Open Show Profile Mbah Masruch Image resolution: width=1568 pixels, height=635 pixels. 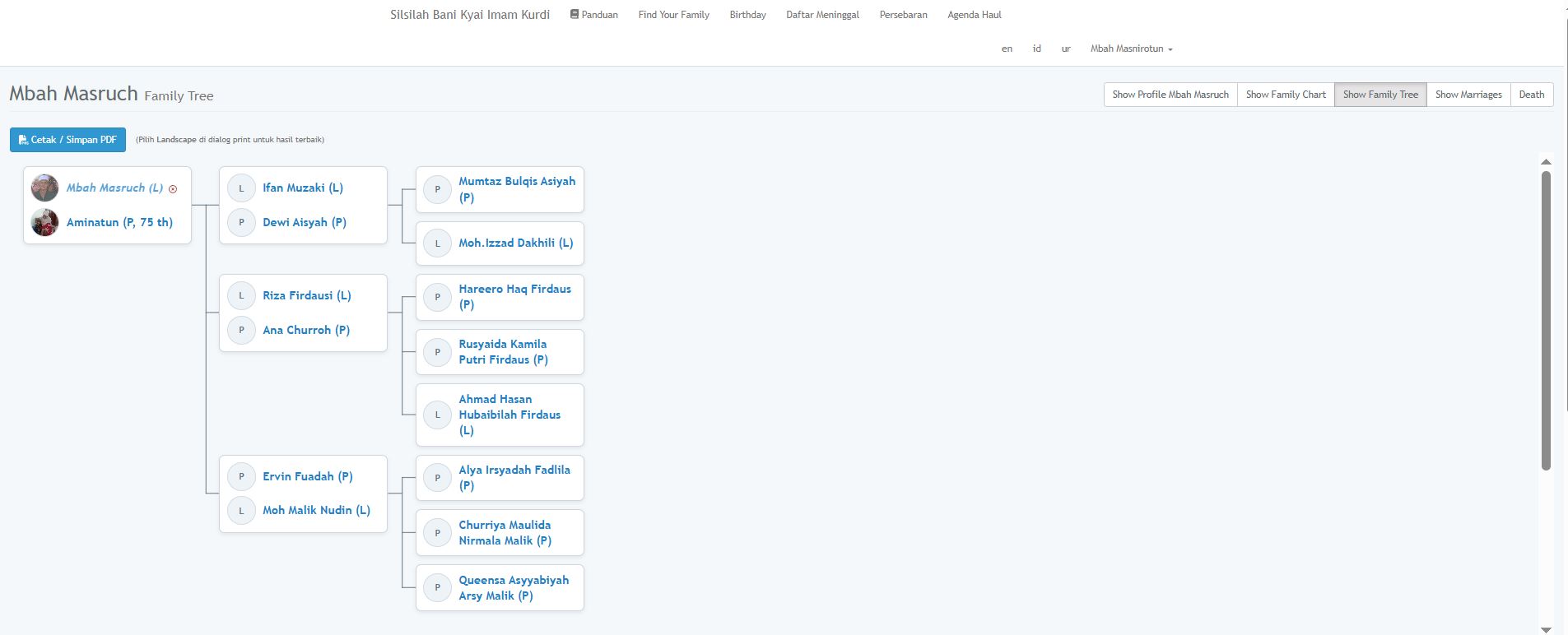(x=1170, y=95)
